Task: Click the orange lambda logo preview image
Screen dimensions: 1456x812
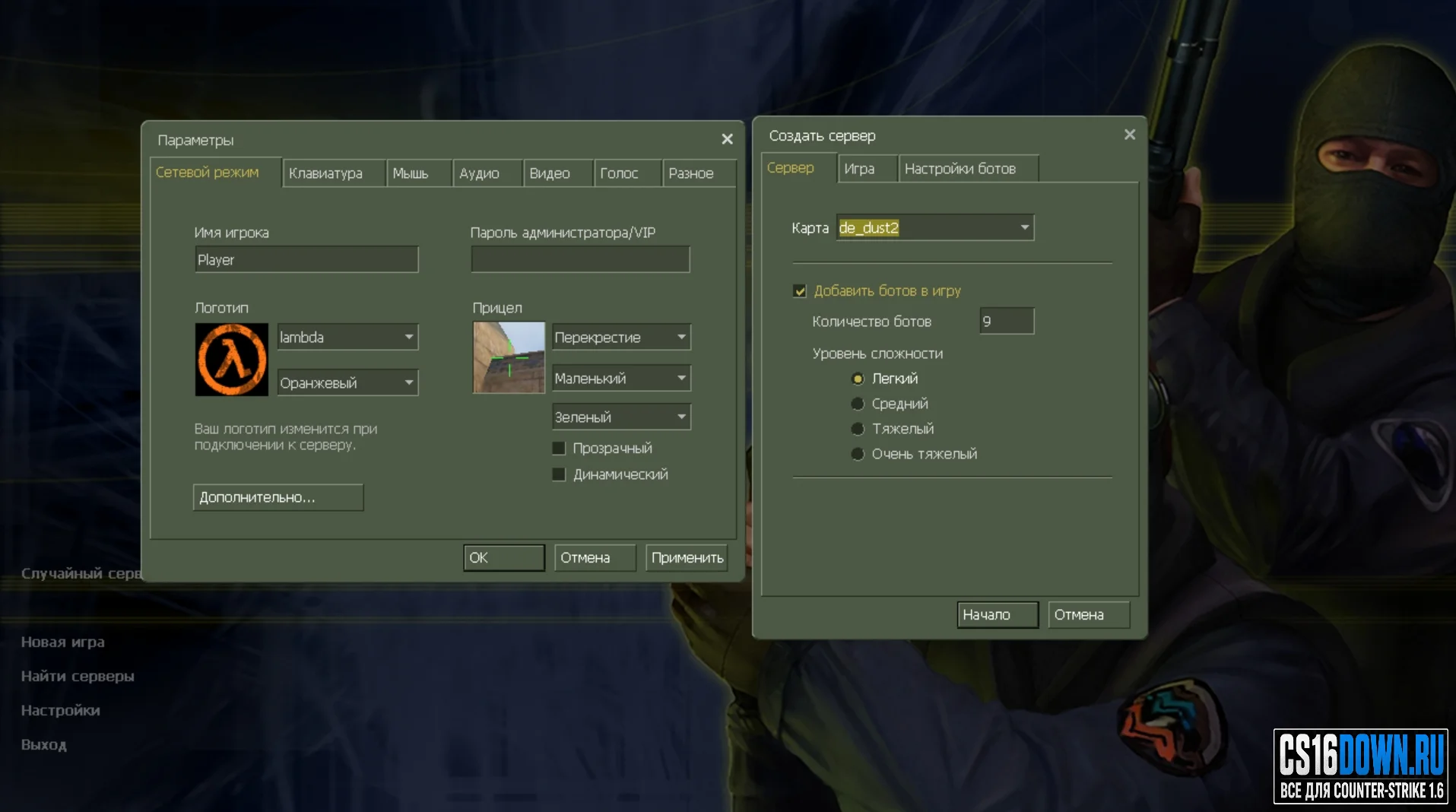Action: [x=232, y=360]
